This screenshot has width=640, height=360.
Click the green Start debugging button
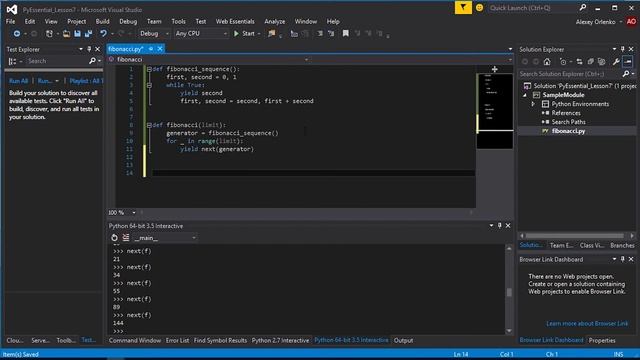tap(244, 33)
